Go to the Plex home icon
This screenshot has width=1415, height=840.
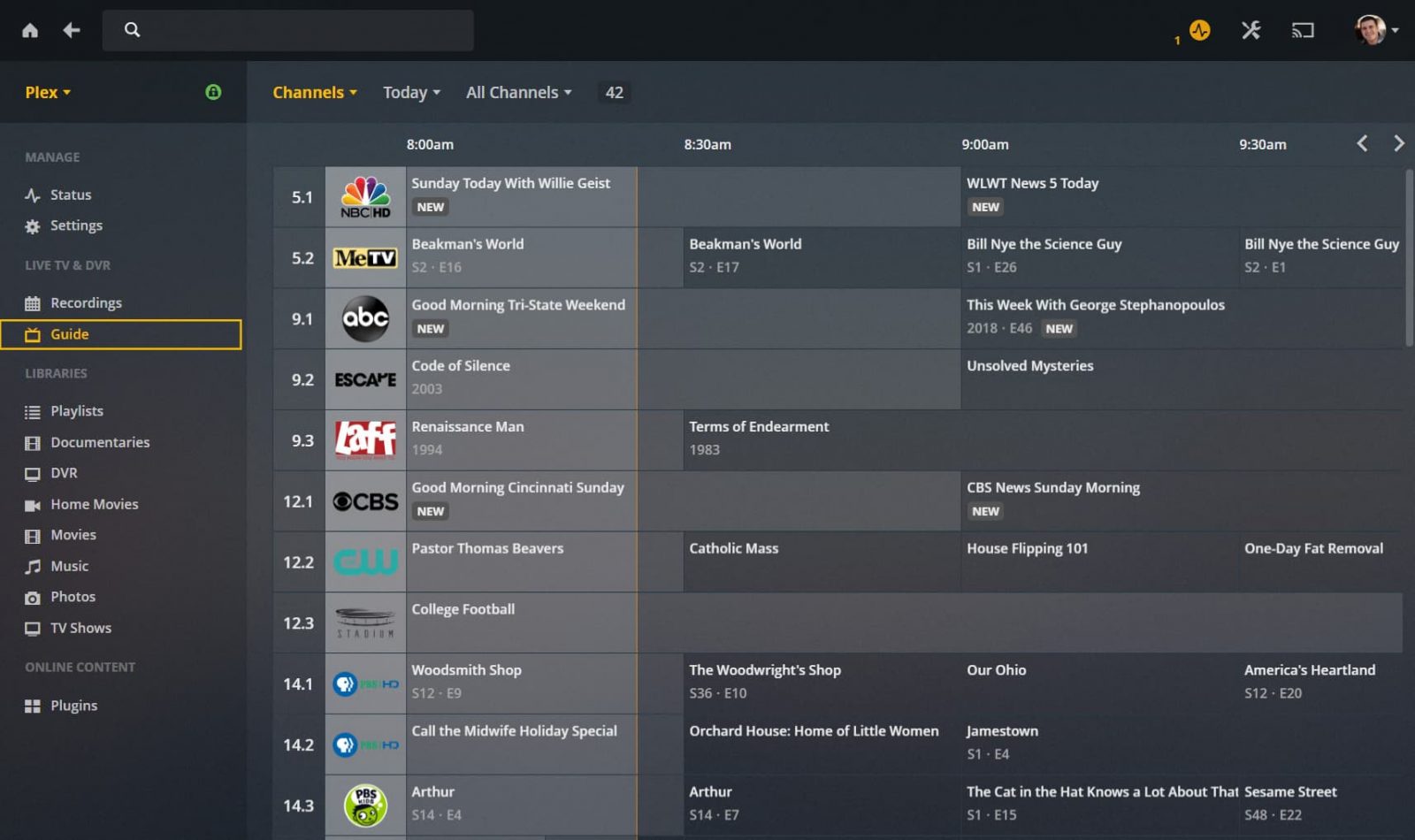tap(30, 30)
